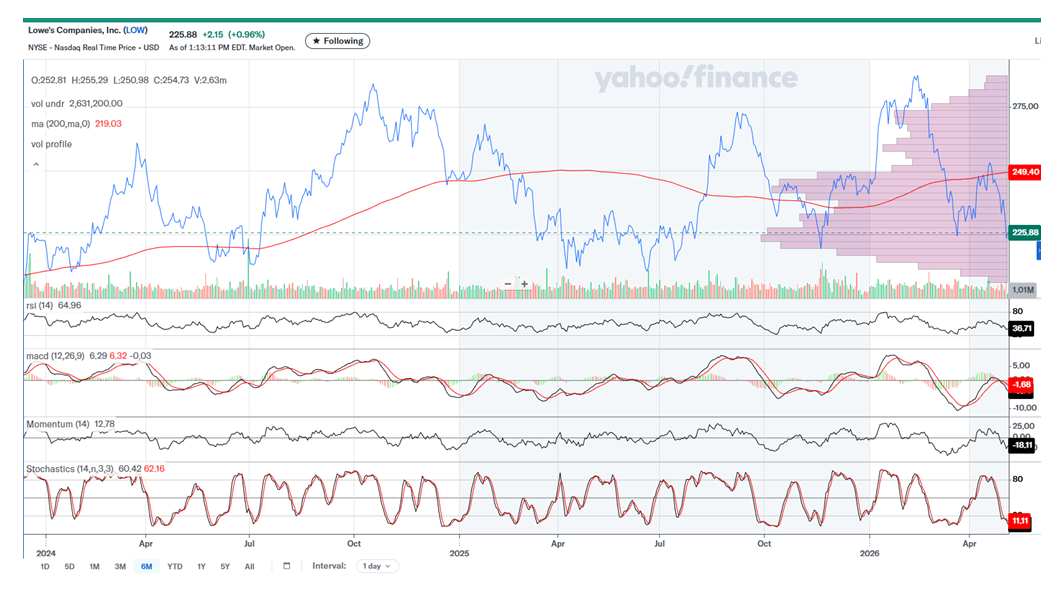
Task: Select the 5Y range tab
Action: tap(225, 567)
